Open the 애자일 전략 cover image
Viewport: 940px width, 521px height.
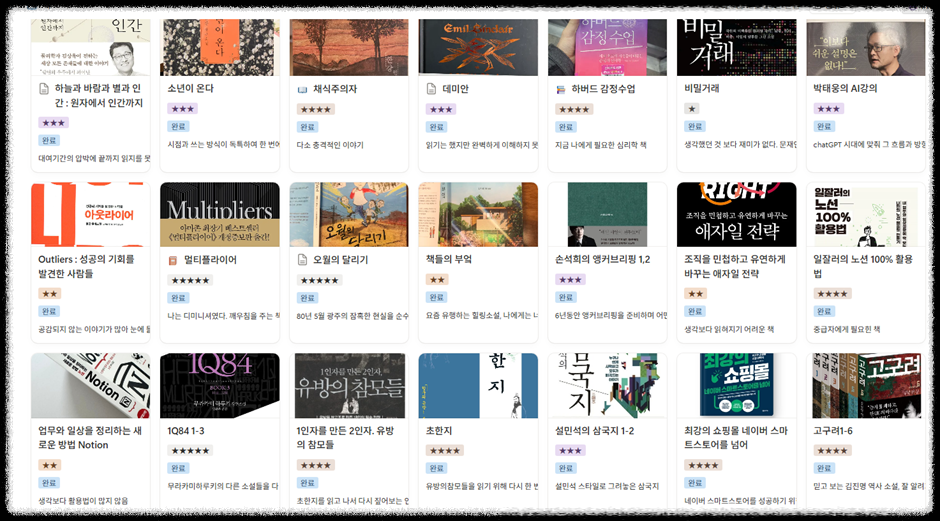tap(737, 215)
